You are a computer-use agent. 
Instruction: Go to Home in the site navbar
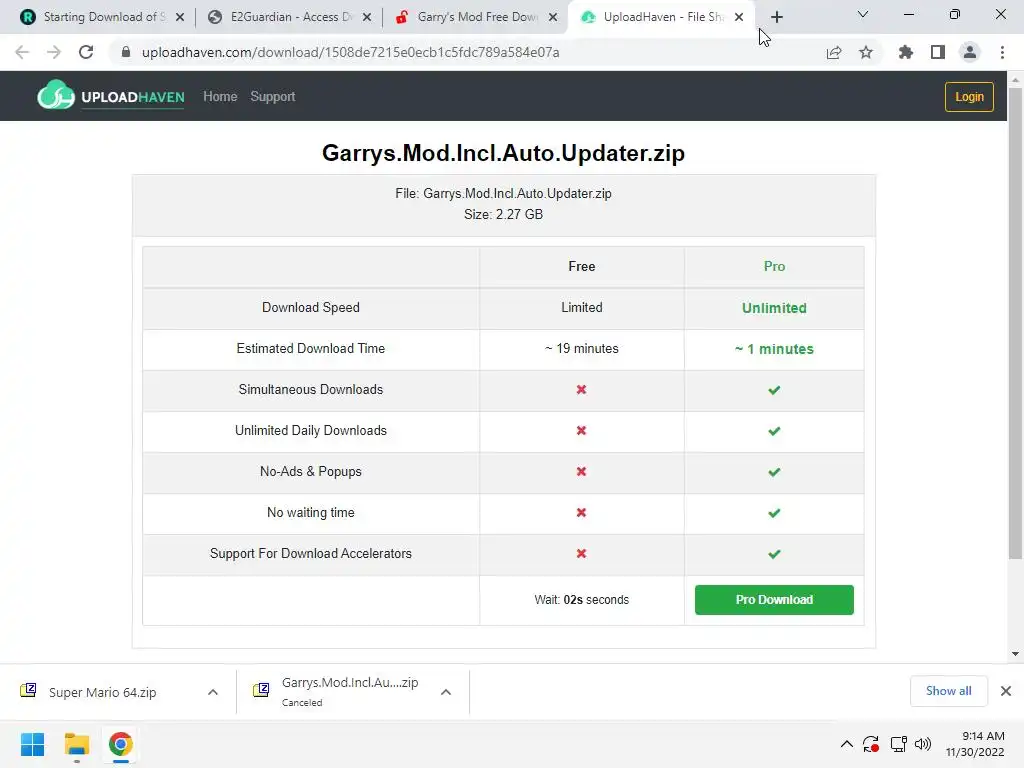click(x=220, y=97)
